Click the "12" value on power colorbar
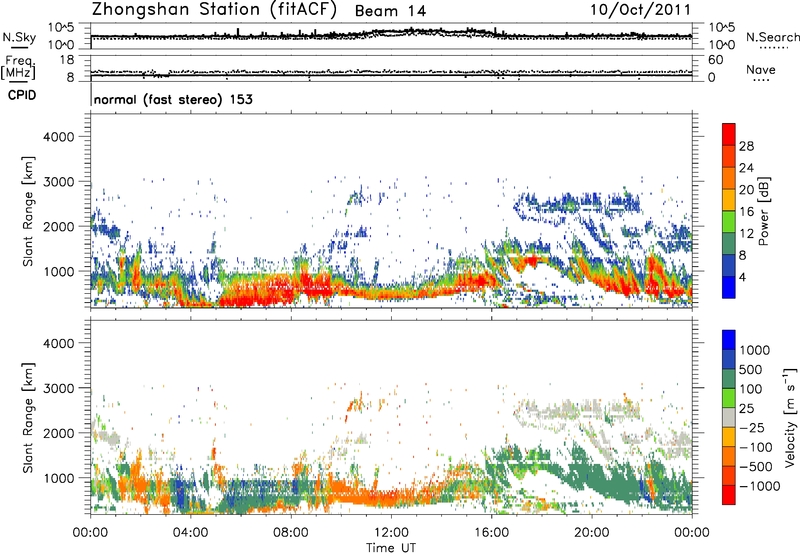Viewport: 800px width, 554px height. click(x=746, y=234)
